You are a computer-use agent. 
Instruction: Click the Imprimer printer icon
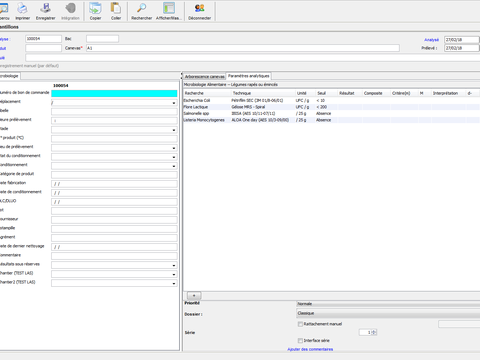tap(22, 8)
